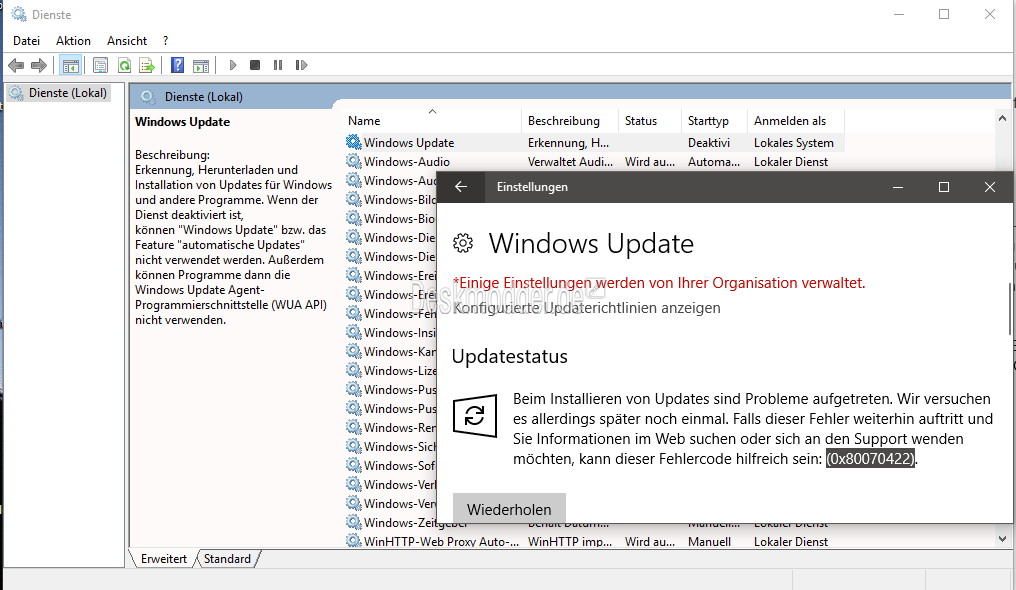The width and height of the screenshot is (1016, 590).
Task: Click the update sync icon under Updatestatus
Action: 475,416
